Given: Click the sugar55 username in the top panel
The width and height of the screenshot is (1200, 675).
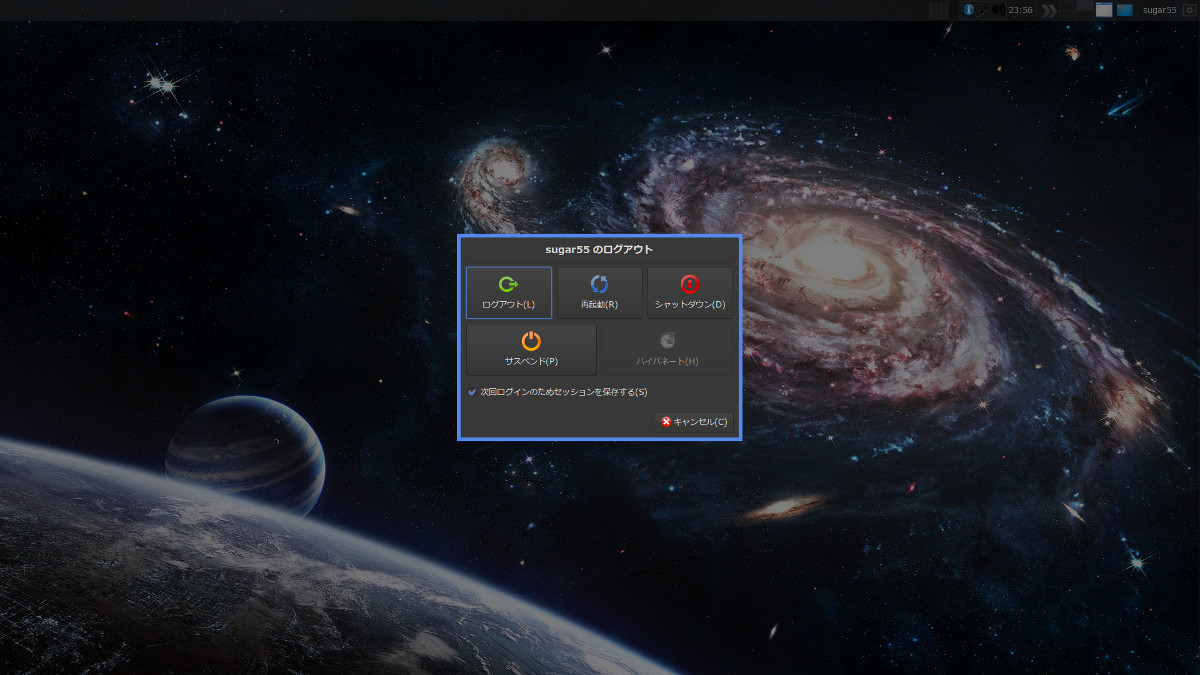Looking at the screenshot, I should (1160, 10).
